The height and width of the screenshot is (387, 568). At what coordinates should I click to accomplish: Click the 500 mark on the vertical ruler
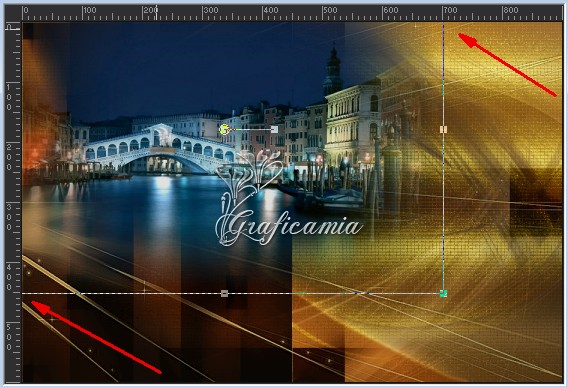pos(8,337)
